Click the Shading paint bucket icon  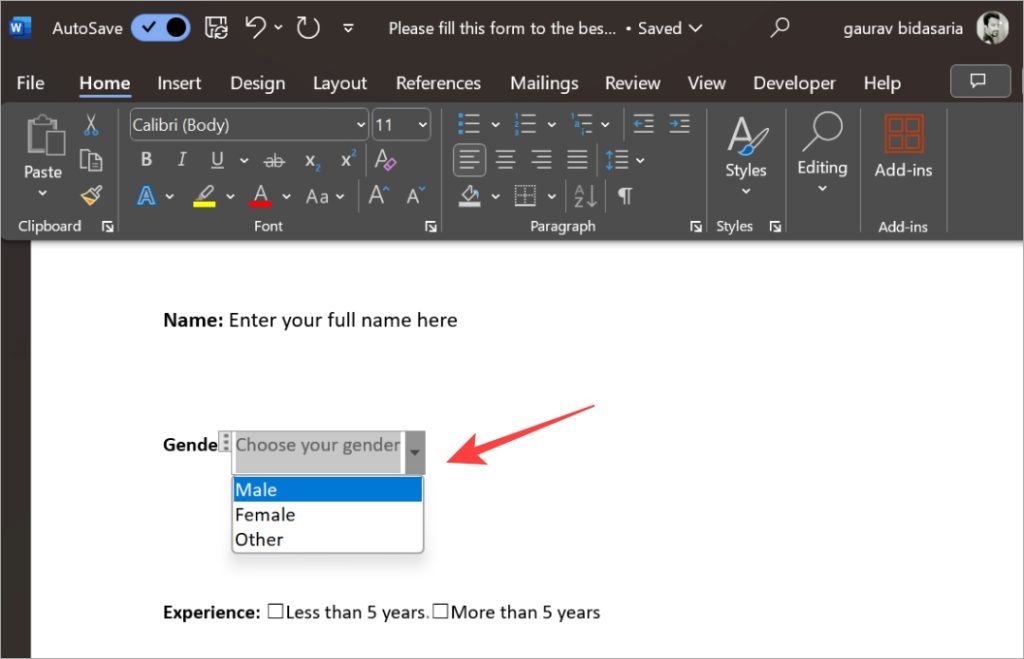pyautogui.click(x=470, y=195)
